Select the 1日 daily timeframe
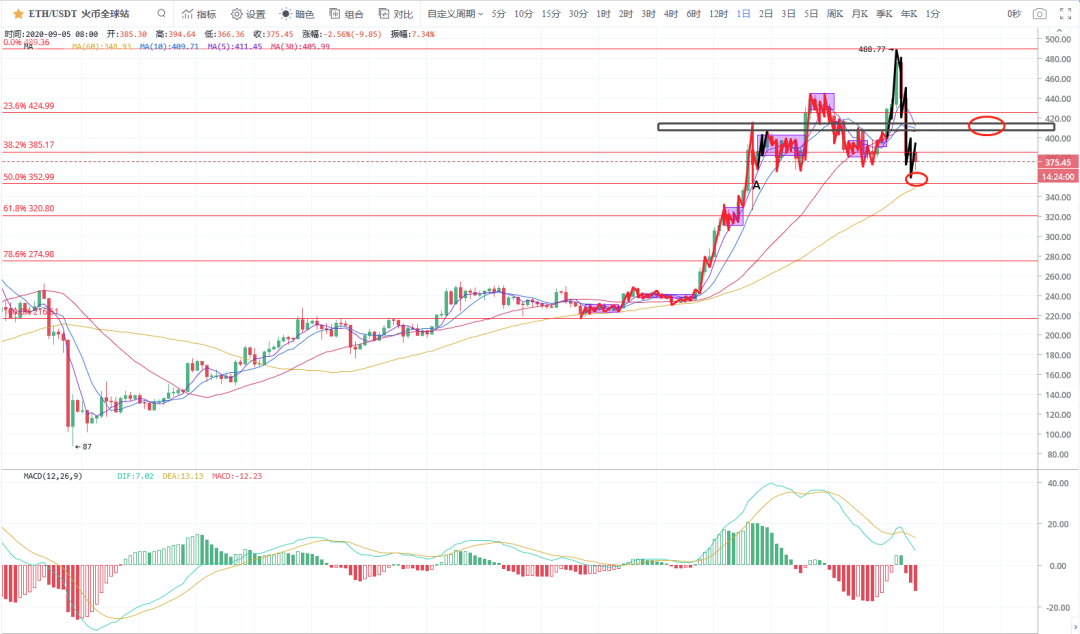1080x634 pixels. pyautogui.click(x=743, y=14)
